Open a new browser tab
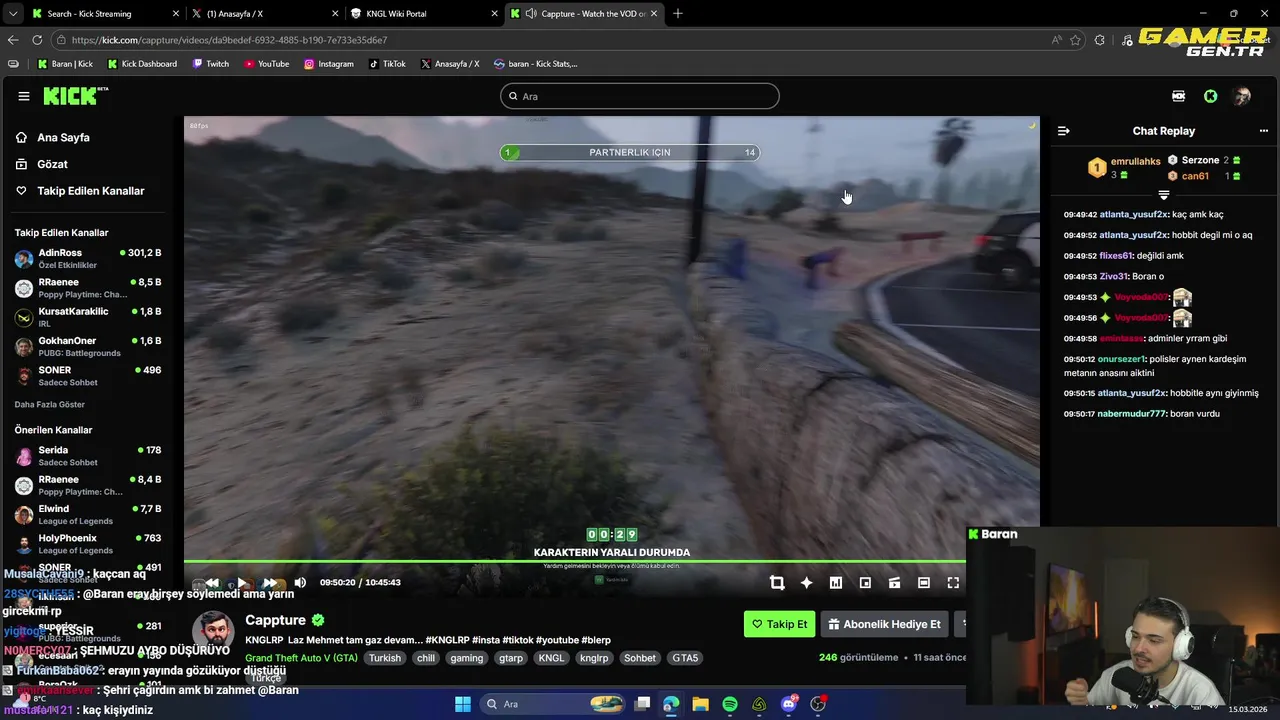 pos(678,14)
